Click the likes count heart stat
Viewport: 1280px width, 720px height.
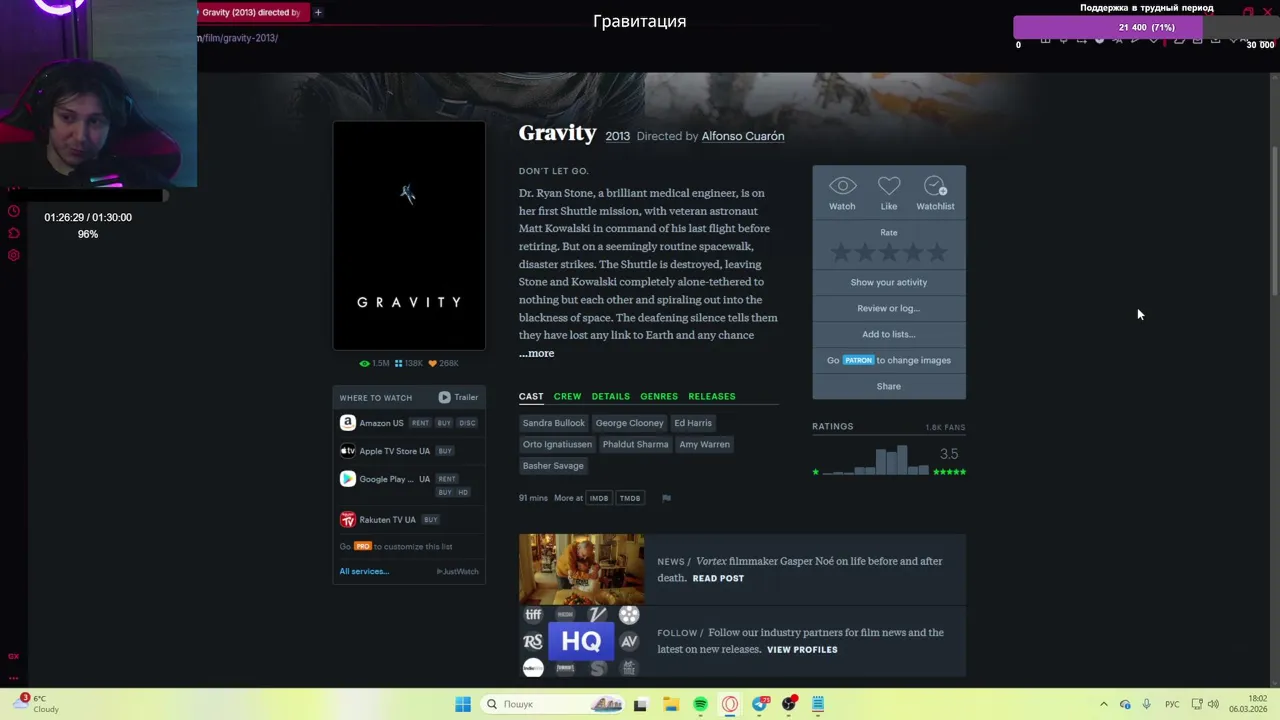coord(443,364)
